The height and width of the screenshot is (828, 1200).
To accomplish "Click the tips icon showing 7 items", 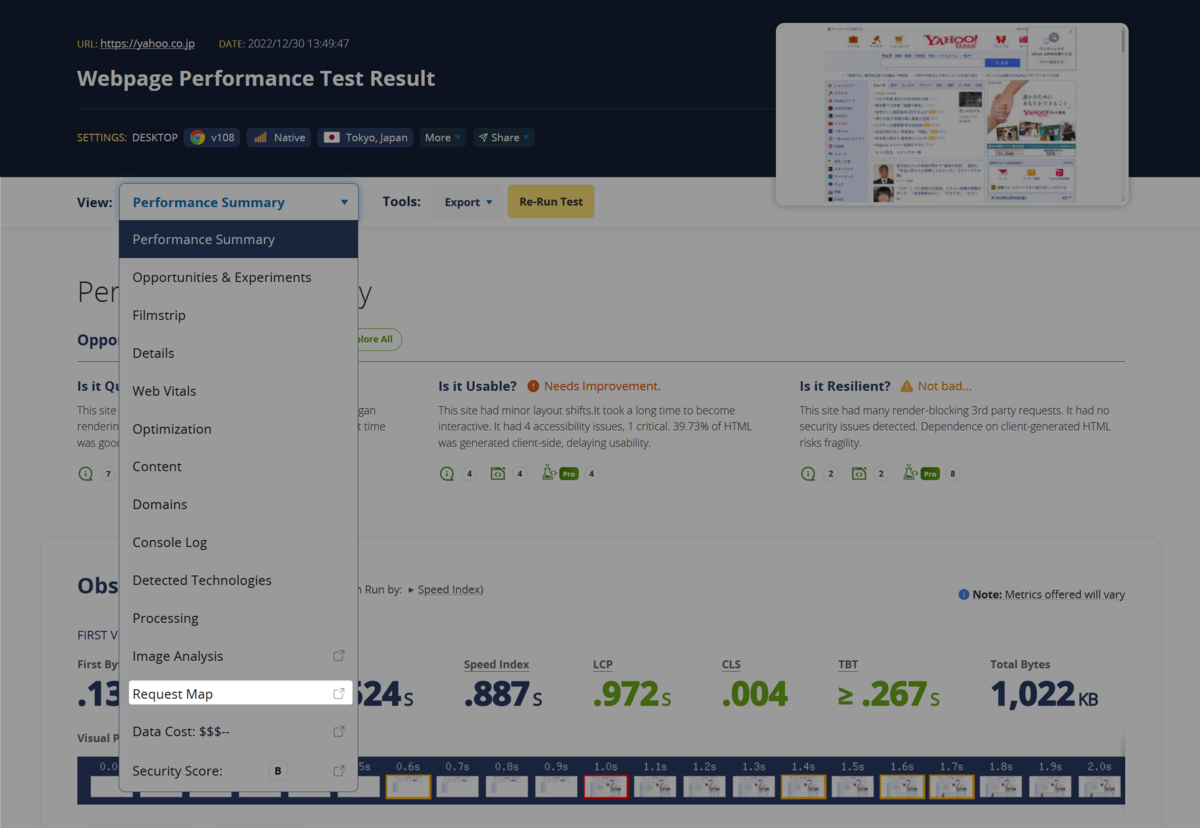I will [x=86, y=473].
